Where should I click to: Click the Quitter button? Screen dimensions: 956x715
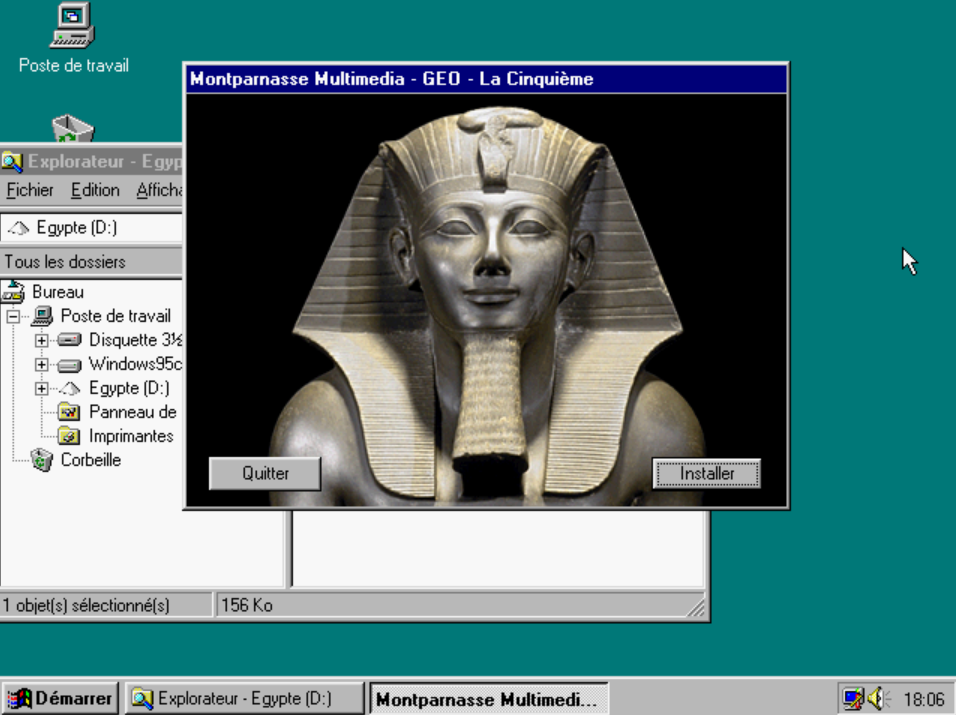265,474
